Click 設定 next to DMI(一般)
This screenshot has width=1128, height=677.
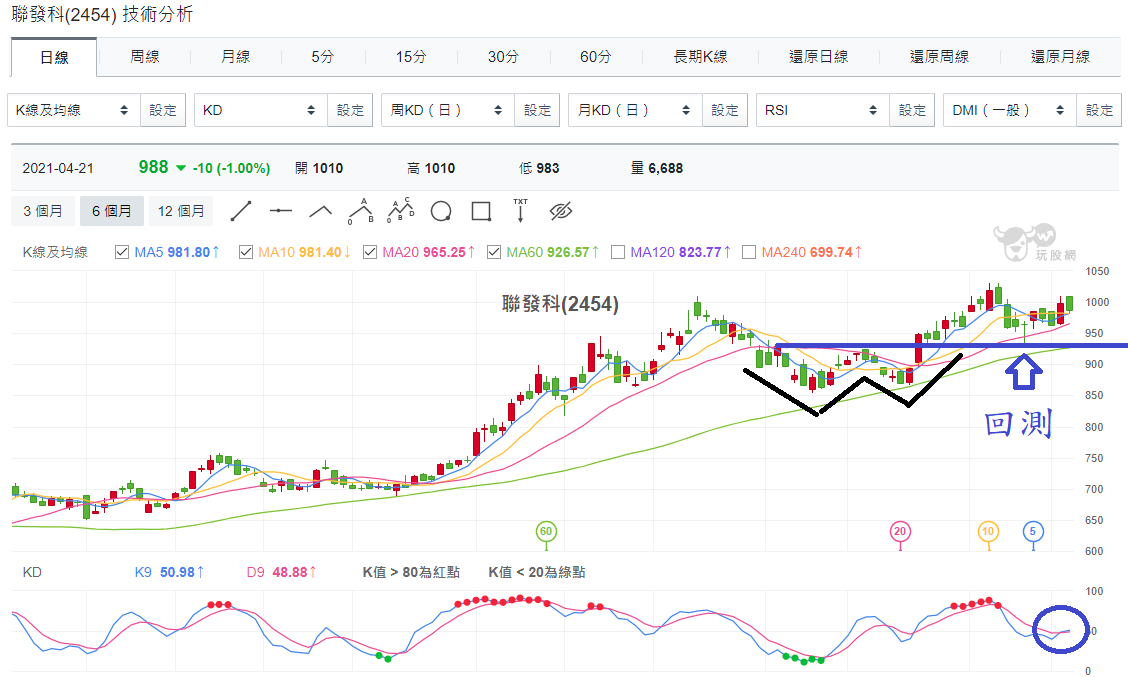[x=1099, y=110]
